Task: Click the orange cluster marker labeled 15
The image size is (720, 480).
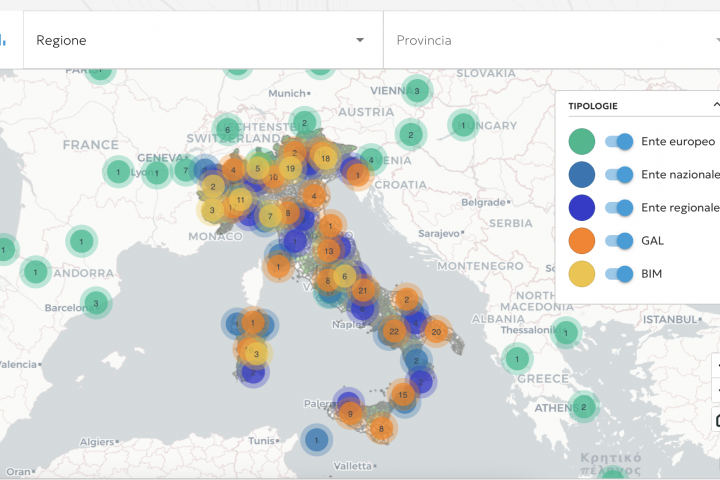Action: point(403,395)
